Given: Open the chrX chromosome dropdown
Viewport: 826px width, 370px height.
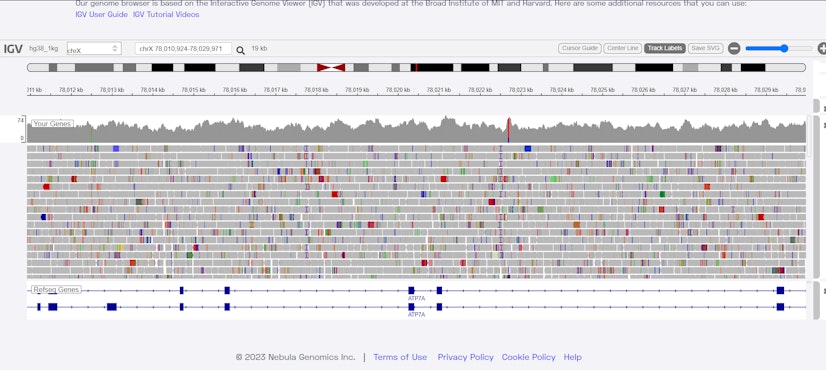Looking at the screenshot, I should pyautogui.click(x=94, y=49).
